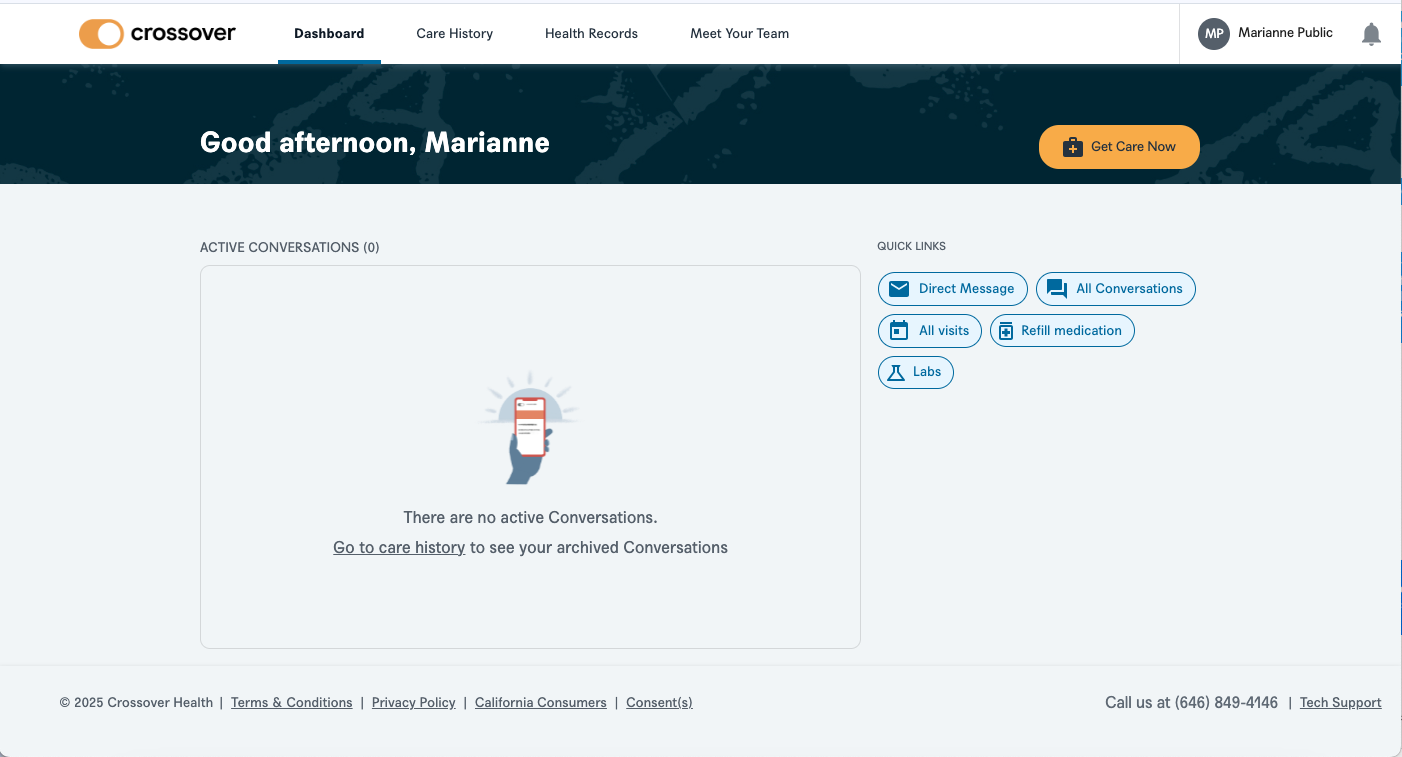Open Direct Message quick link
1402x757 pixels.
pos(953,289)
